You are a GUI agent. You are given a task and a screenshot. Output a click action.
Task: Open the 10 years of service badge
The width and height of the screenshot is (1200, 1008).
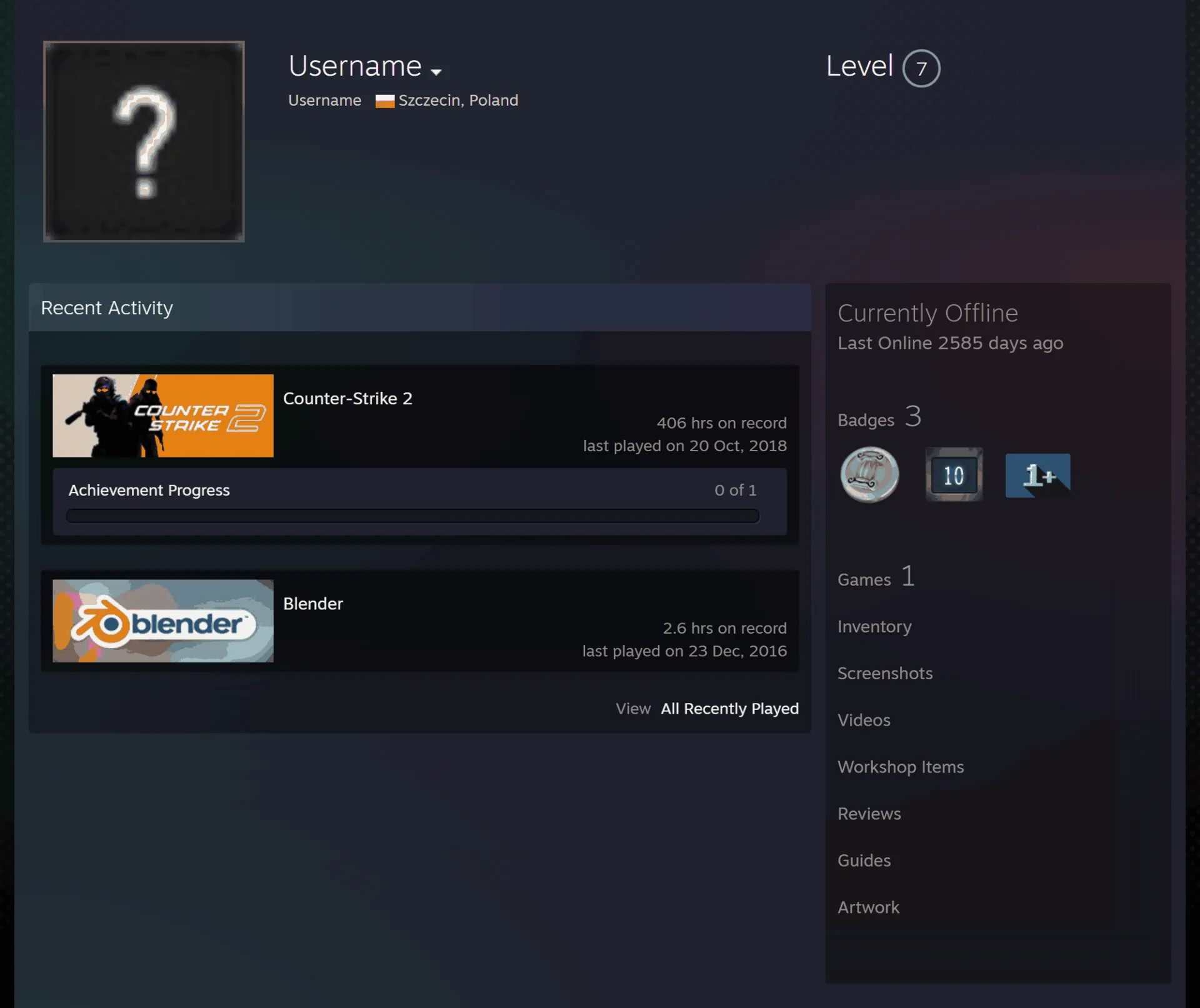coord(954,475)
